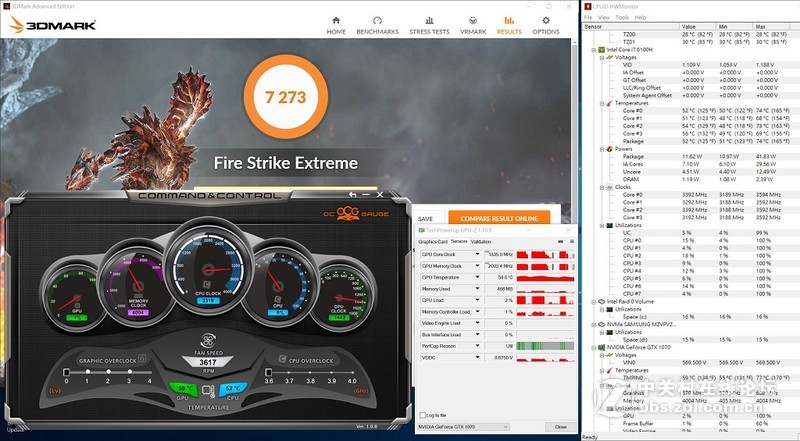
Task: Click the Close button in GPU-Z
Action: click(560, 427)
